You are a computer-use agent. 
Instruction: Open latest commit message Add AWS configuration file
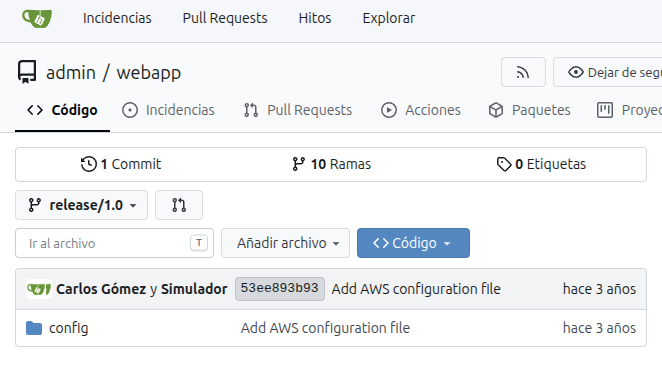click(x=416, y=289)
